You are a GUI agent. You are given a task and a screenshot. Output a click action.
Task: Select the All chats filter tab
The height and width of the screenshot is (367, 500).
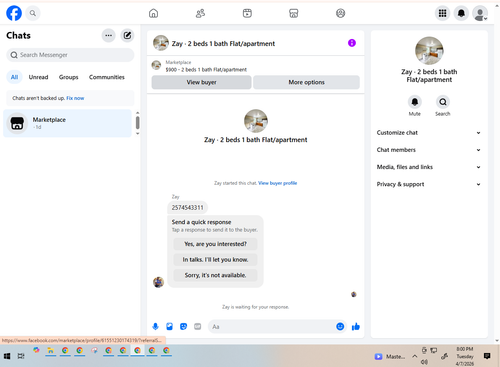(14, 77)
